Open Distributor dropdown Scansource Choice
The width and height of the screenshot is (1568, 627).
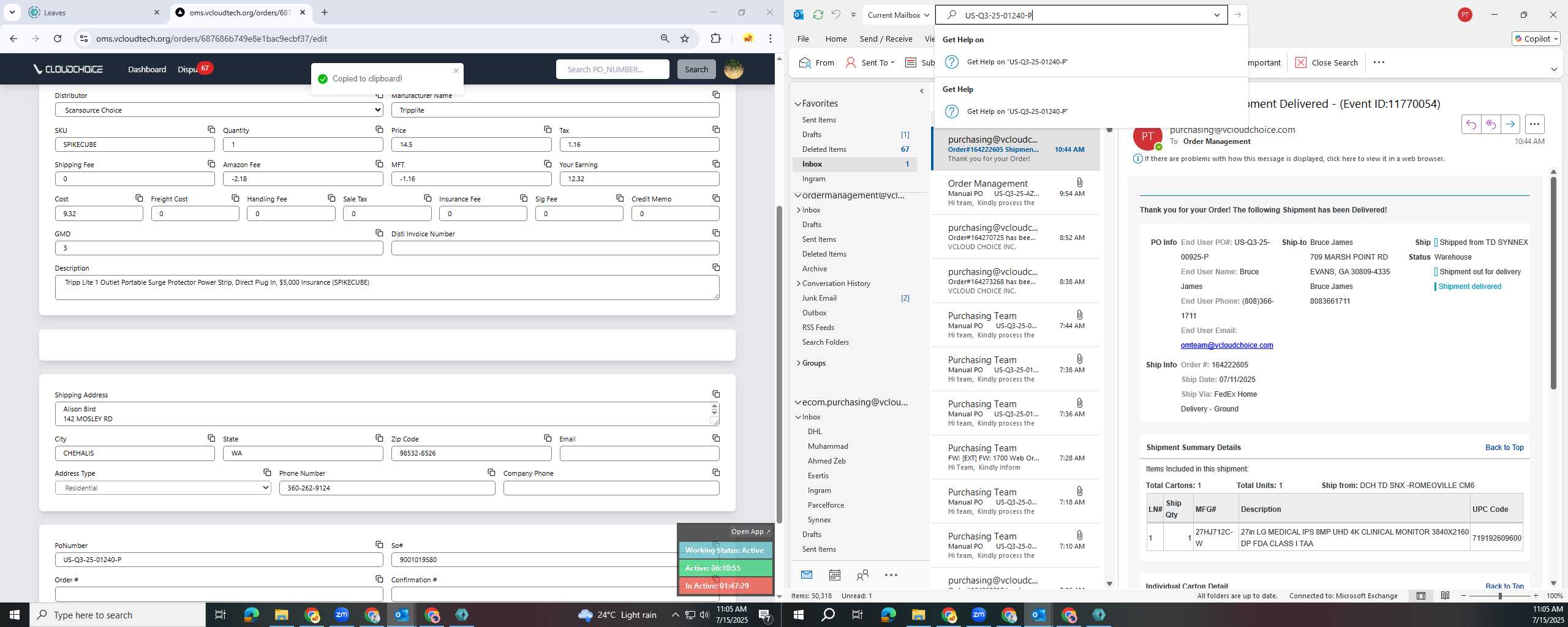[x=219, y=110]
